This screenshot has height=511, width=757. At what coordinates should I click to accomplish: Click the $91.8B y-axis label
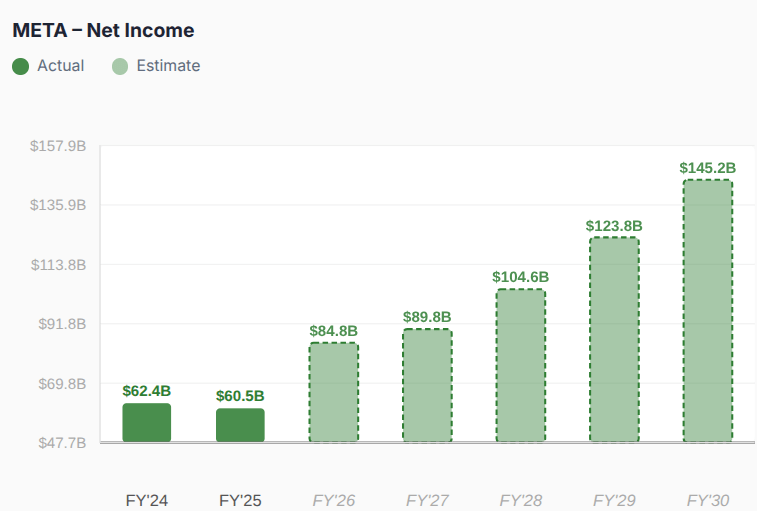point(62,324)
